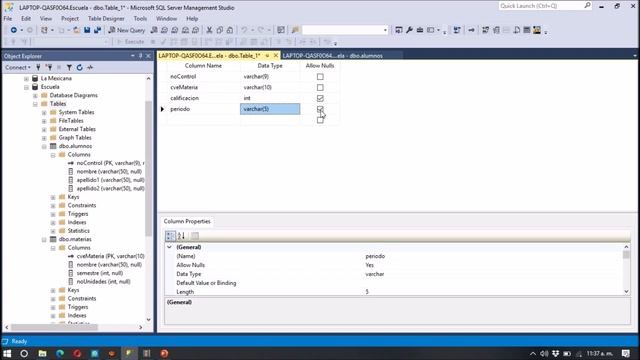The height and width of the screenshot is (360, 640).
Task: Click the Categorized view icon in Column Properties
Action: pos(170,236)
